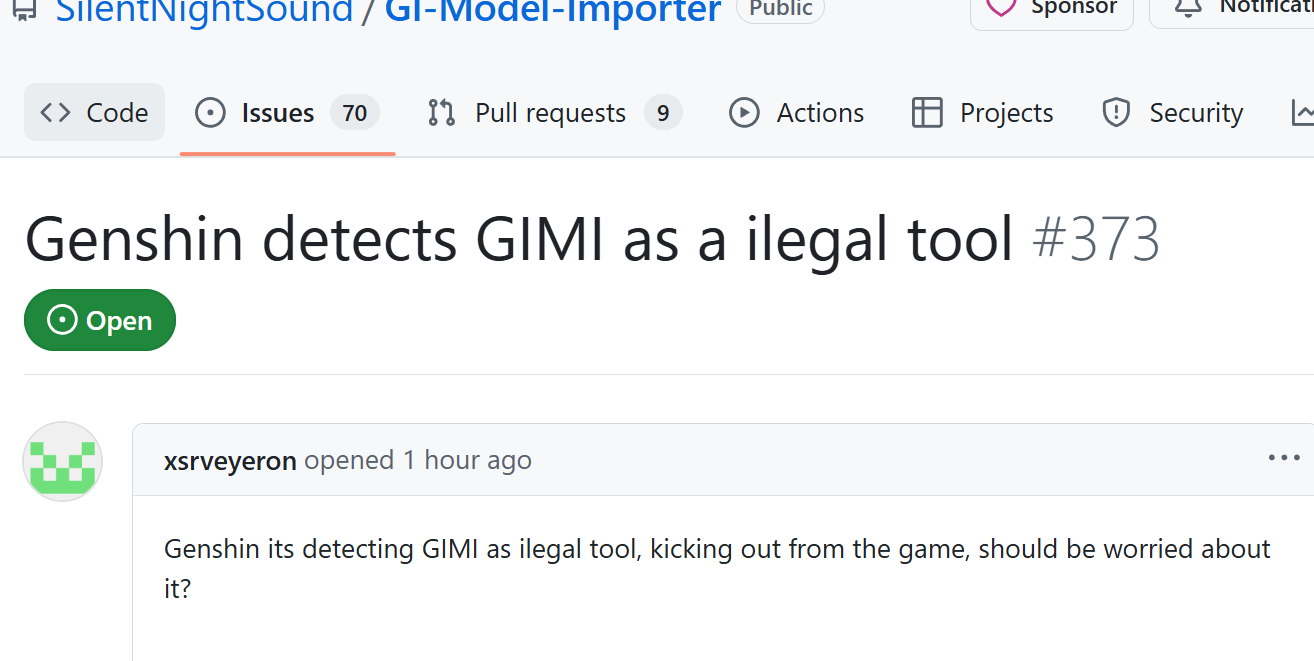Click the xsrveyeron username link

[230, 460]
